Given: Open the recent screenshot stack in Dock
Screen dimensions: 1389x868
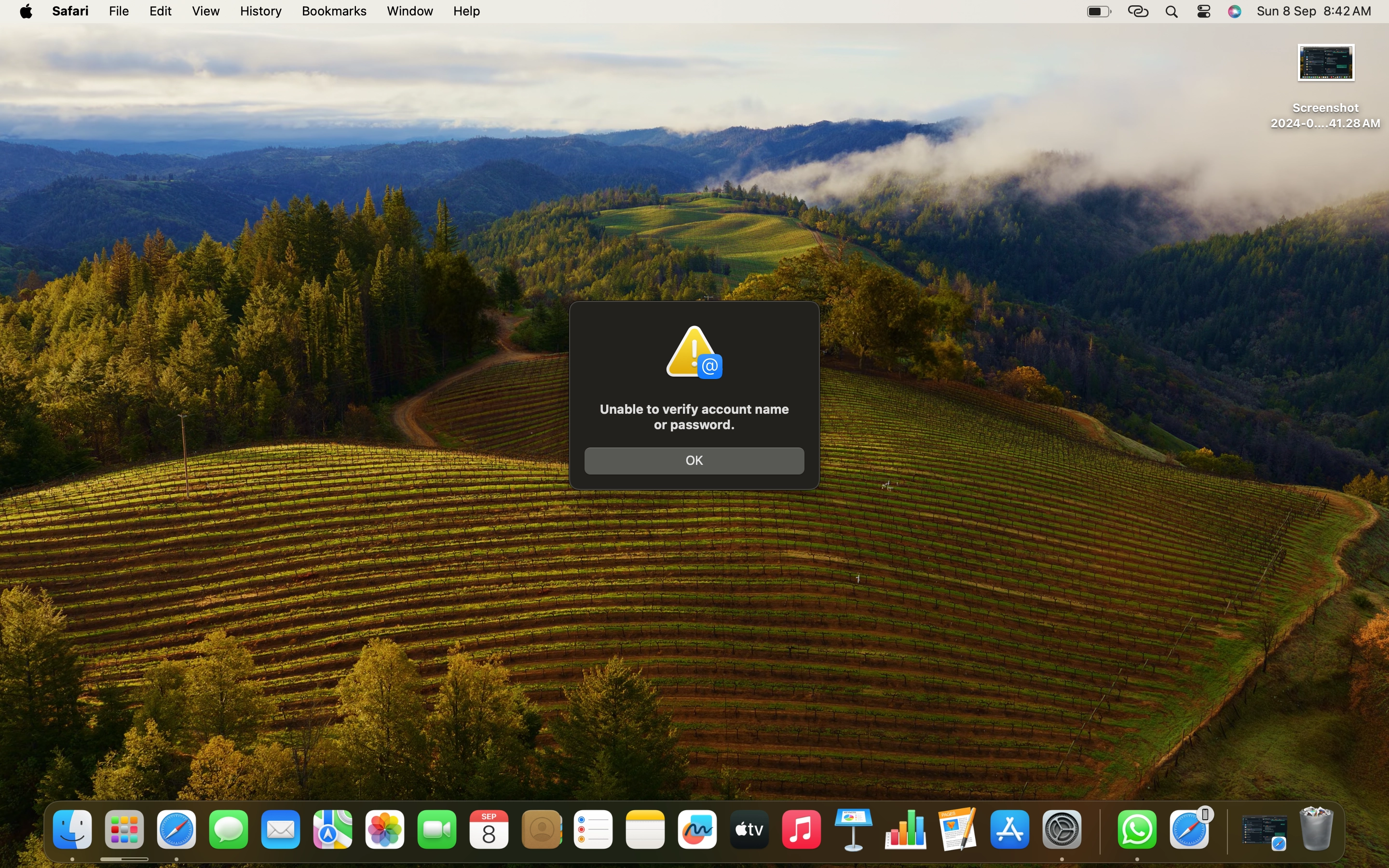Looking at the screenshot, I should coord(1265,832).
